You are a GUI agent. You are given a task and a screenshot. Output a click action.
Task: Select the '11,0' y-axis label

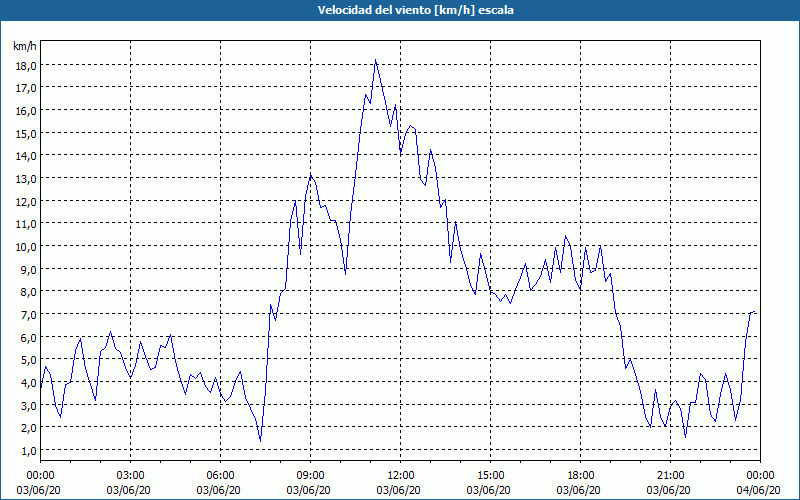tap(27, 223)
